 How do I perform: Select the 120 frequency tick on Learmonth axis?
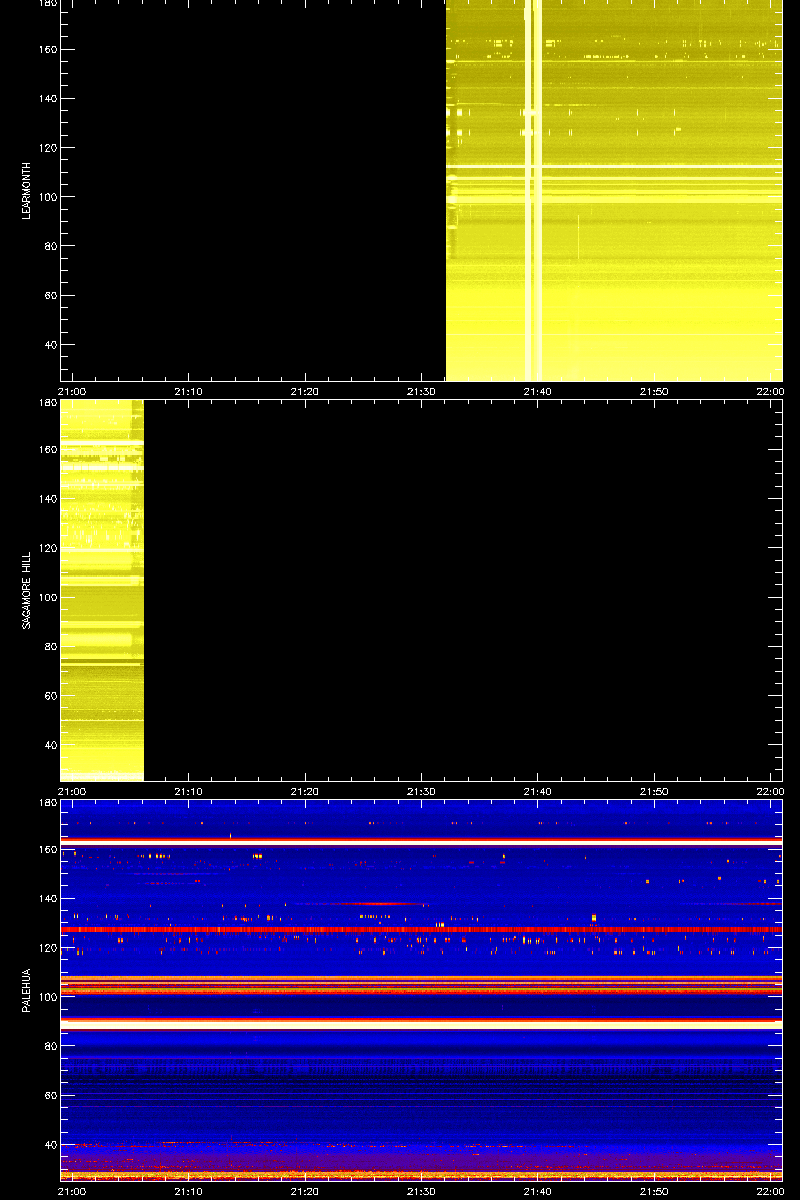pos(46,148)
